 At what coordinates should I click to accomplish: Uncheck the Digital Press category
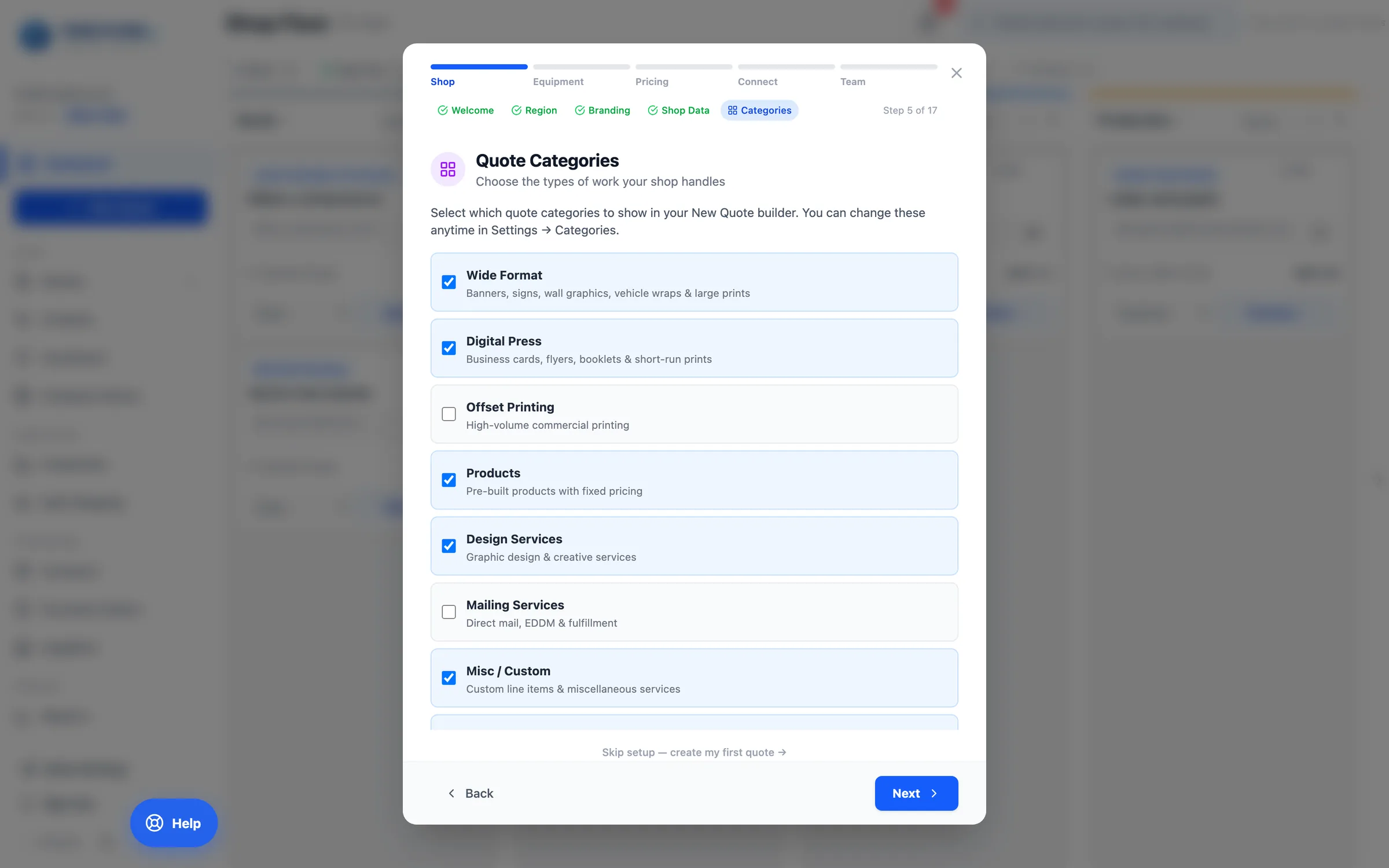449,348
